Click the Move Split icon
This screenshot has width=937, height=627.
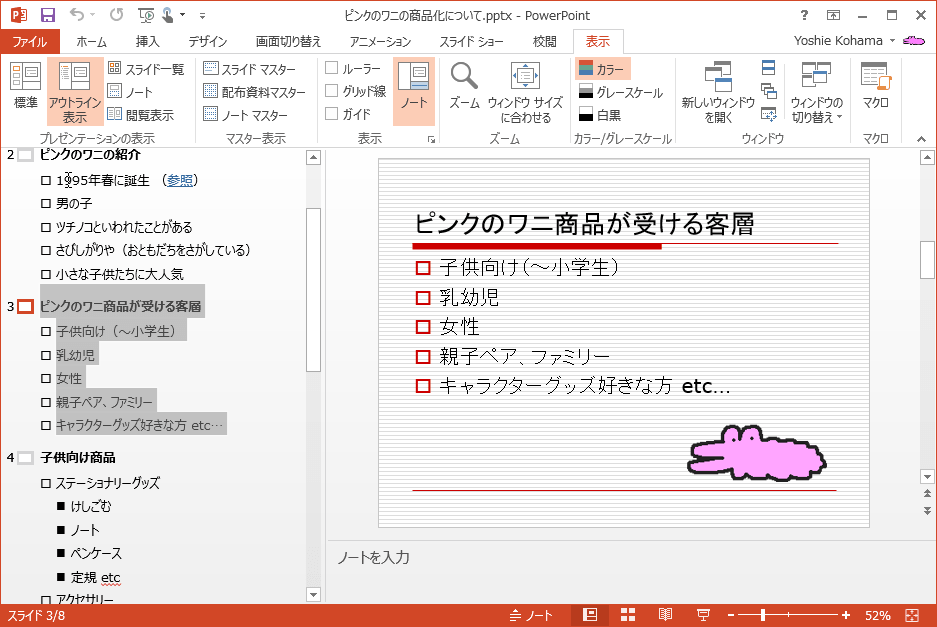pyautogui.click(x=768, y=114)
